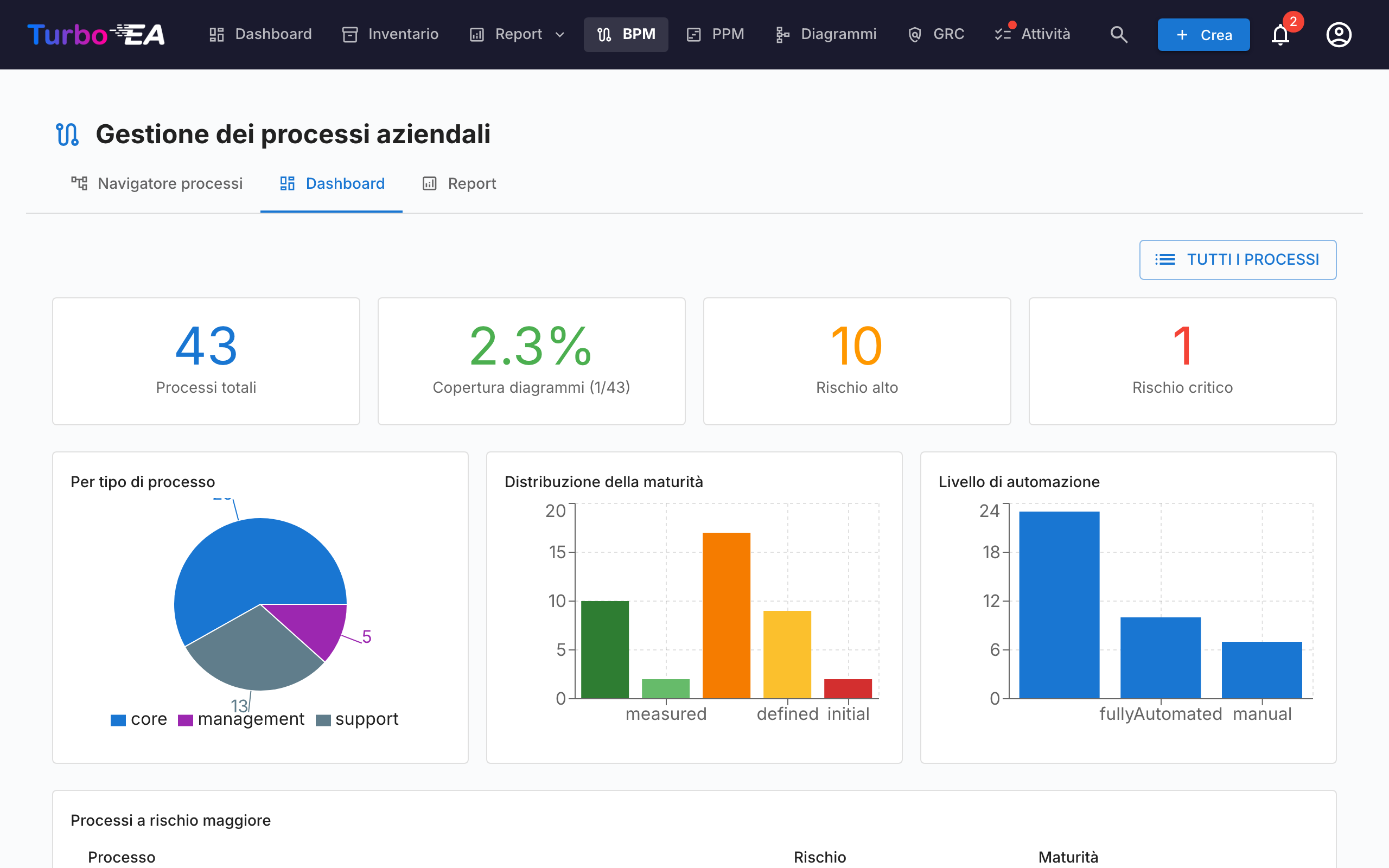Click the Inventario archive box icon
This screenshot has height=868, width=1389.
tap(349, 34)
